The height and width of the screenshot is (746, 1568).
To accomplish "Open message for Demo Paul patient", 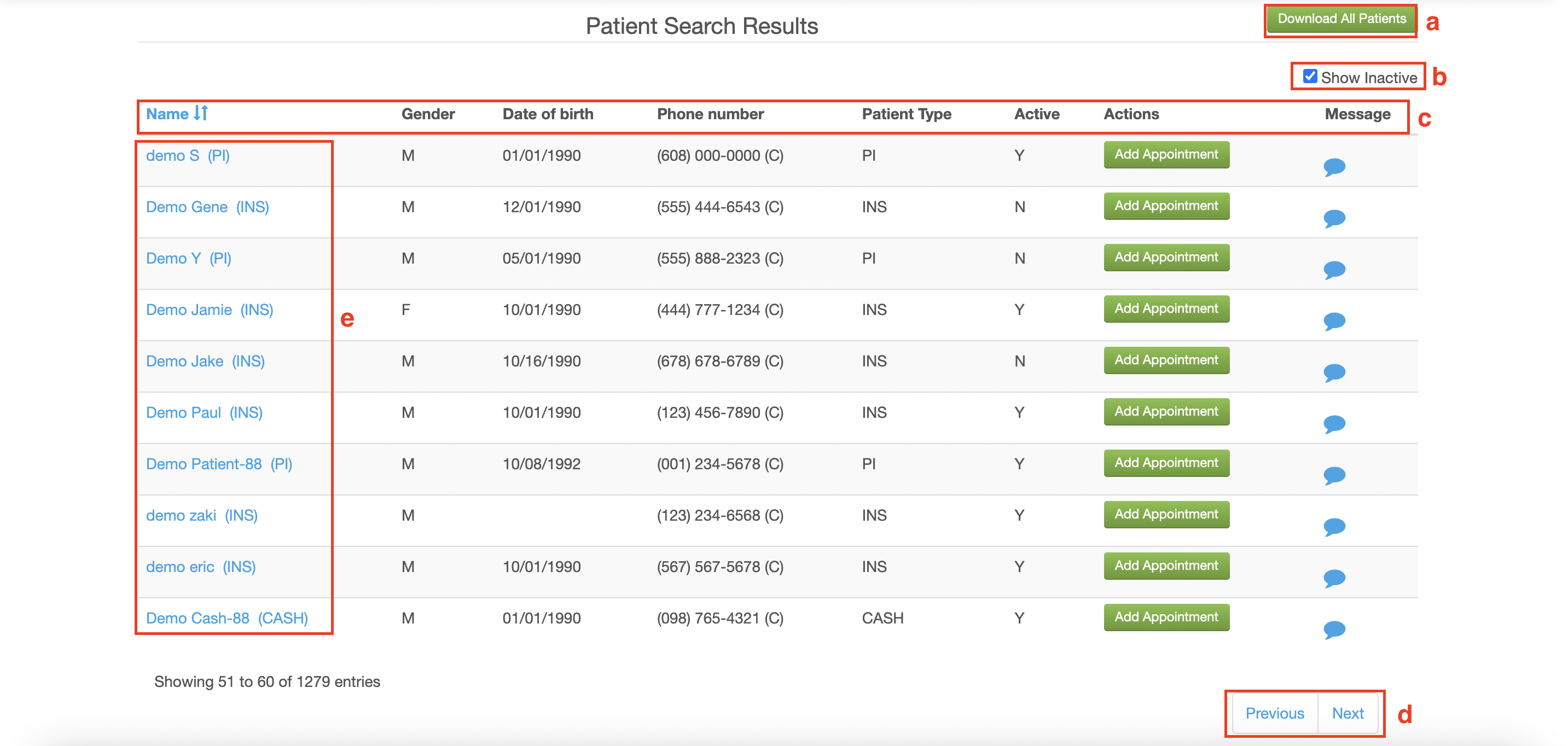I will pos(1334,423).
